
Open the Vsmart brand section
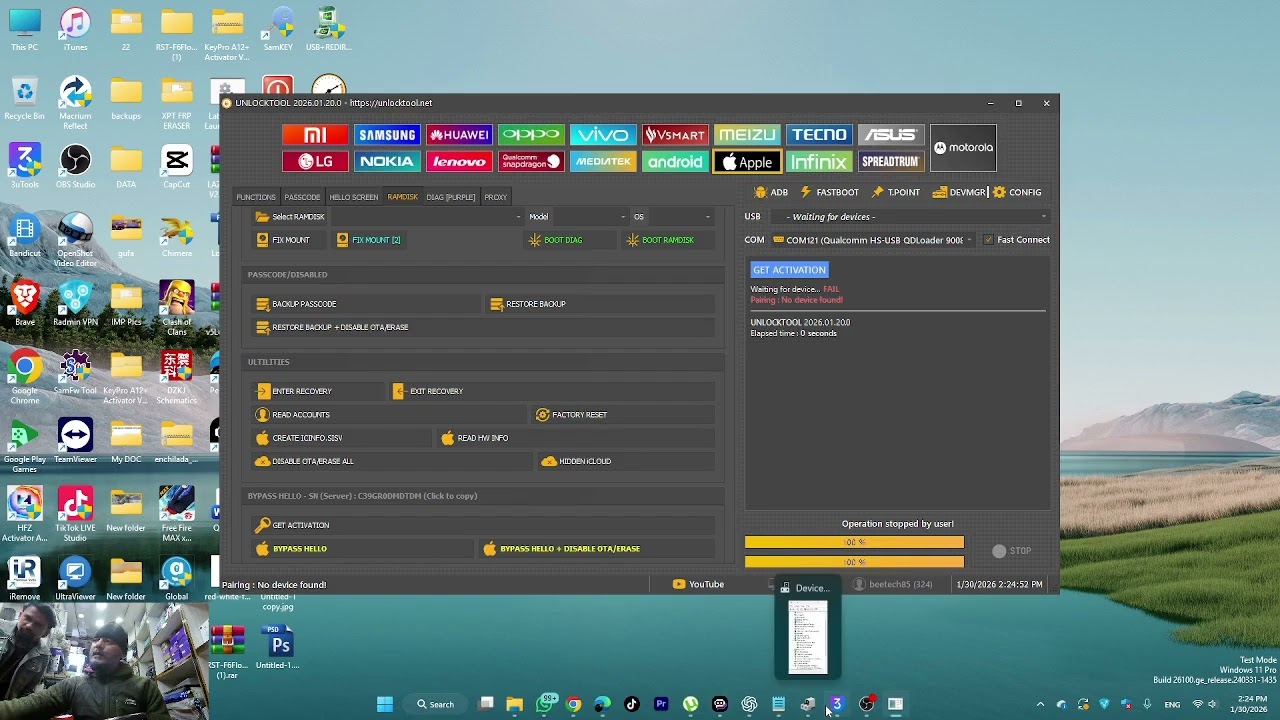[x=675, y=135]
